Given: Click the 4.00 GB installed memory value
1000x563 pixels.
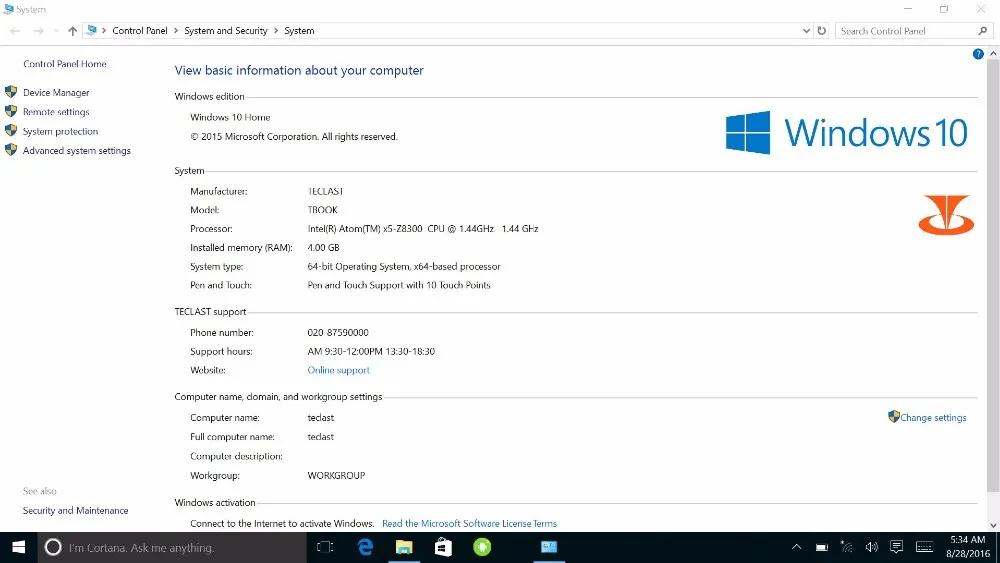Looking at the screenshot, I should (323, 247).
